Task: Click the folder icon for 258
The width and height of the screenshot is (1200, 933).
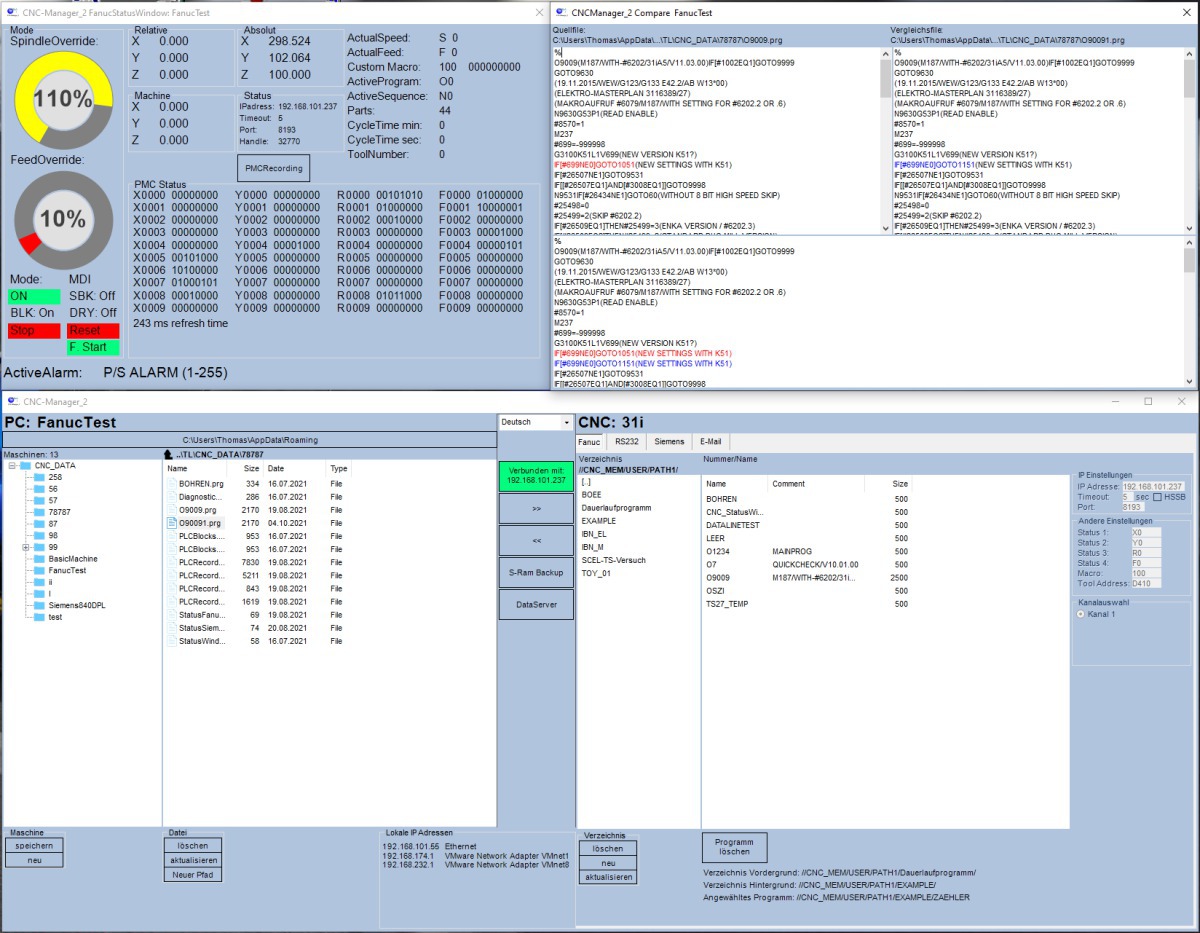Action: (x=39, y=477)
